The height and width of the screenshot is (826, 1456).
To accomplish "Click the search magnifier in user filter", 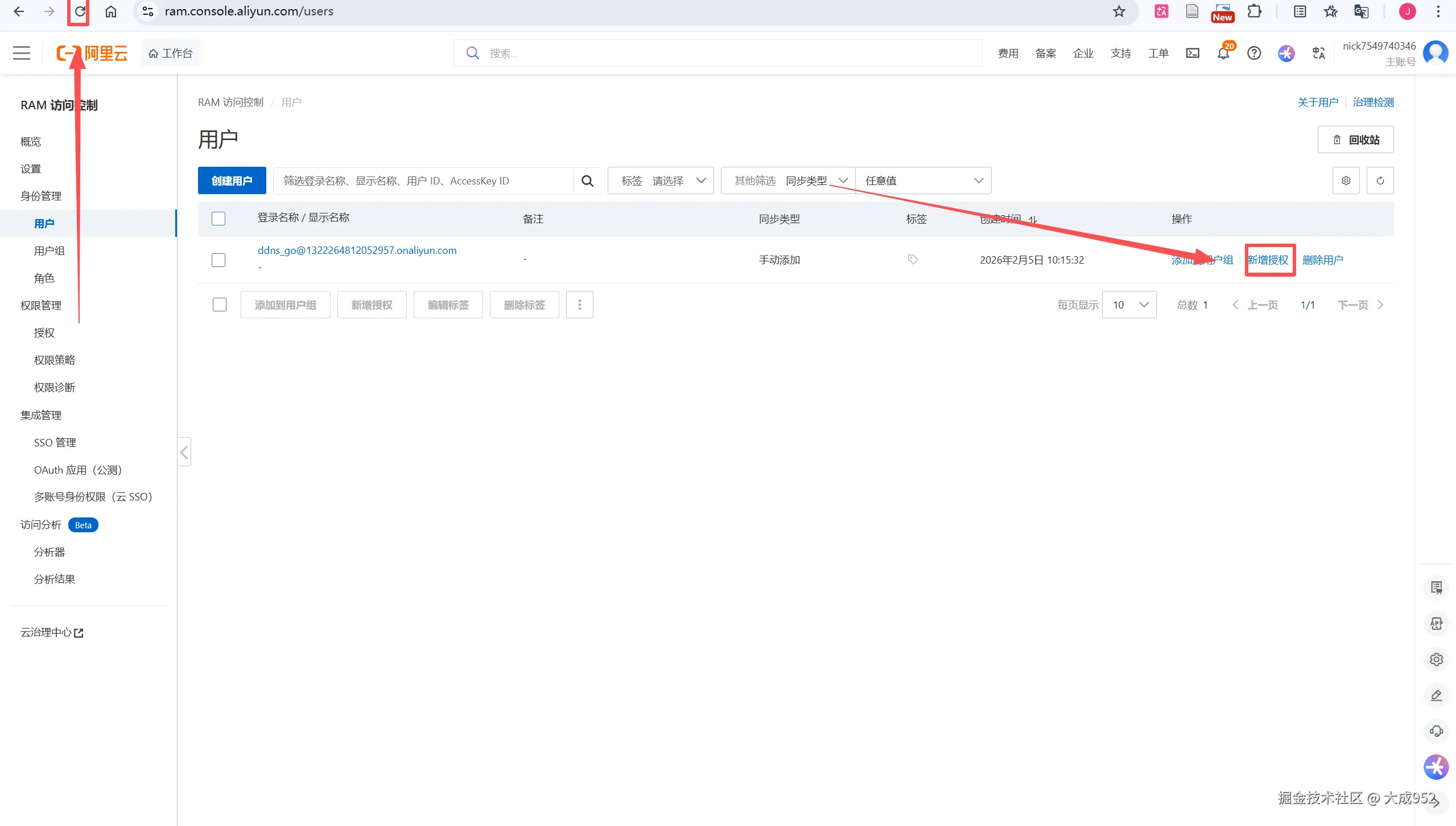I will tap(587, 181).
